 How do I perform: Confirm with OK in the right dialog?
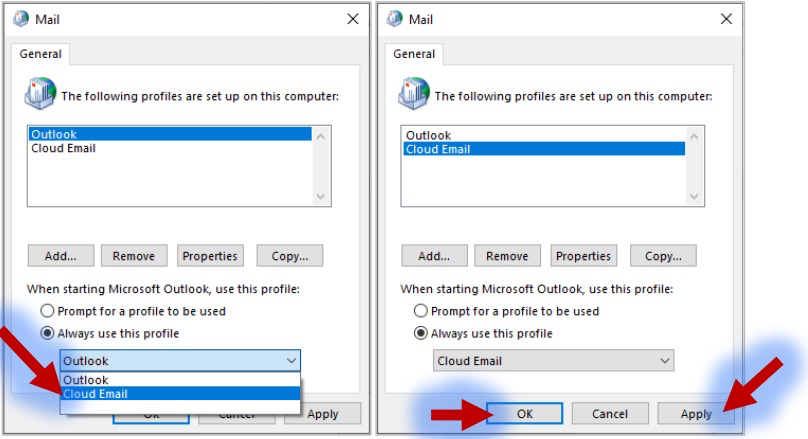tap(525, 414)
